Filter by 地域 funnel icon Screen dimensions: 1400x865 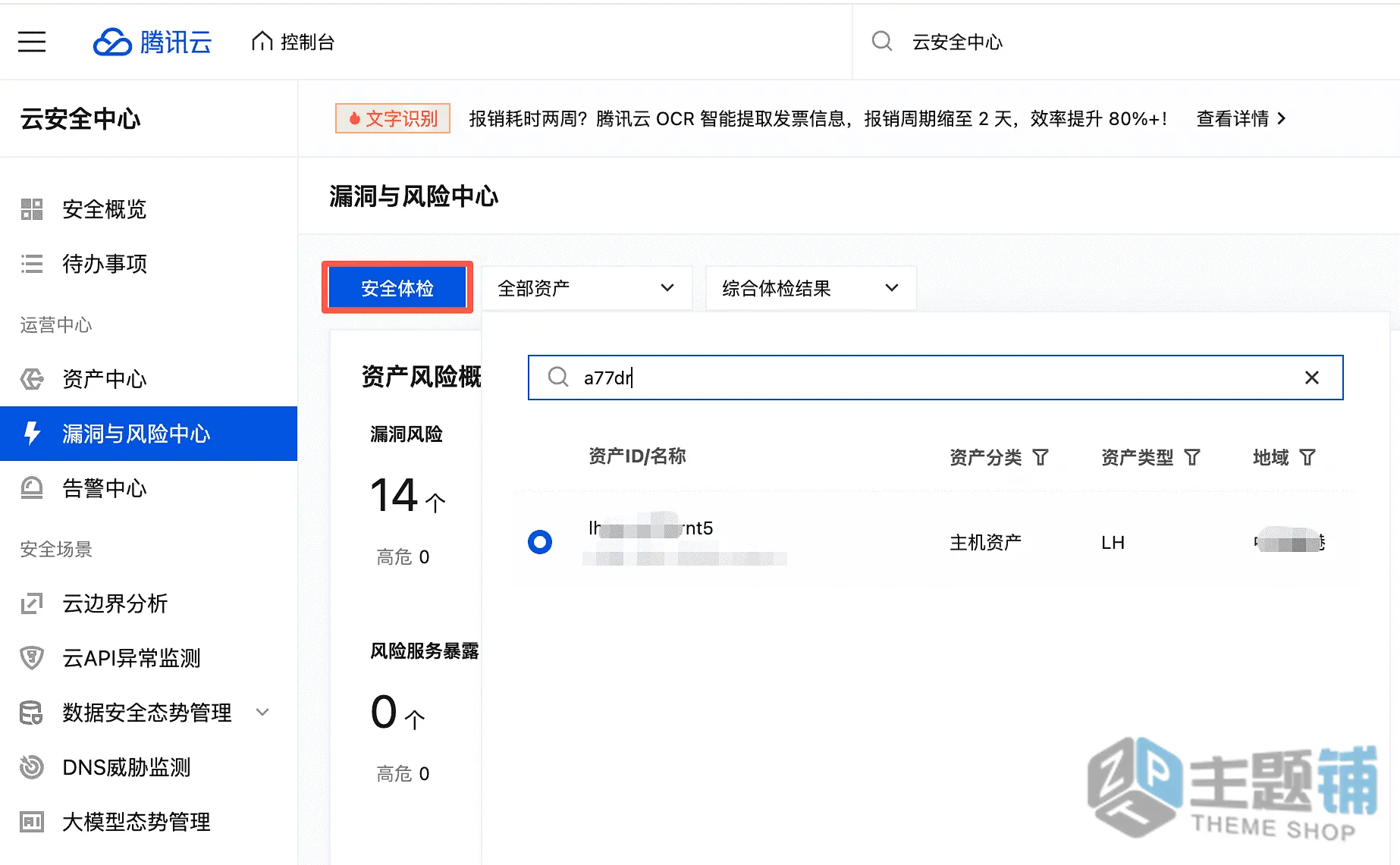pyautogui.click(x=1307, y=457)
